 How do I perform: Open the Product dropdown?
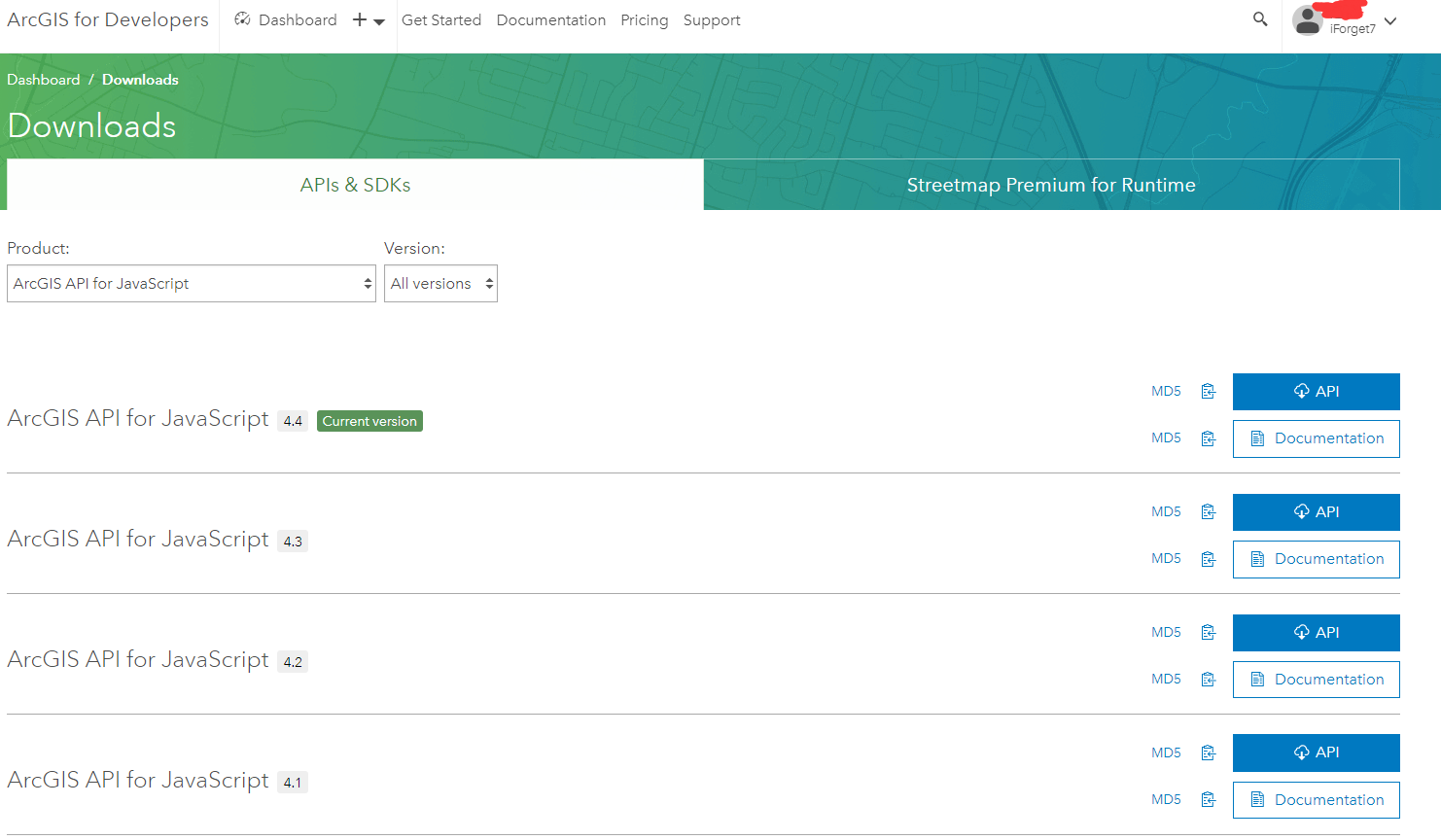tap(192, 284)
